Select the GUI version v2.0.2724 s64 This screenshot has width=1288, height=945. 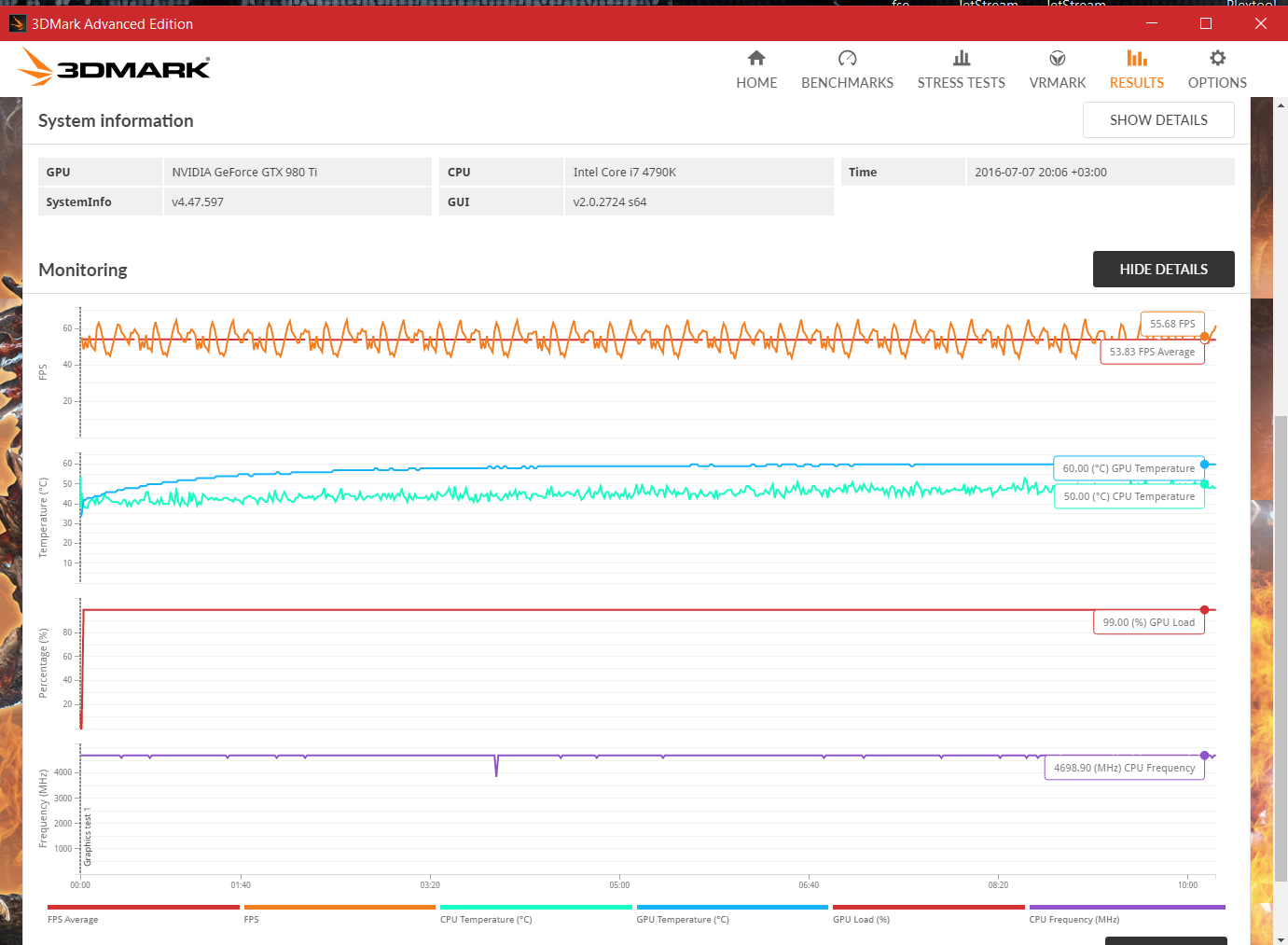coord(610,202)
